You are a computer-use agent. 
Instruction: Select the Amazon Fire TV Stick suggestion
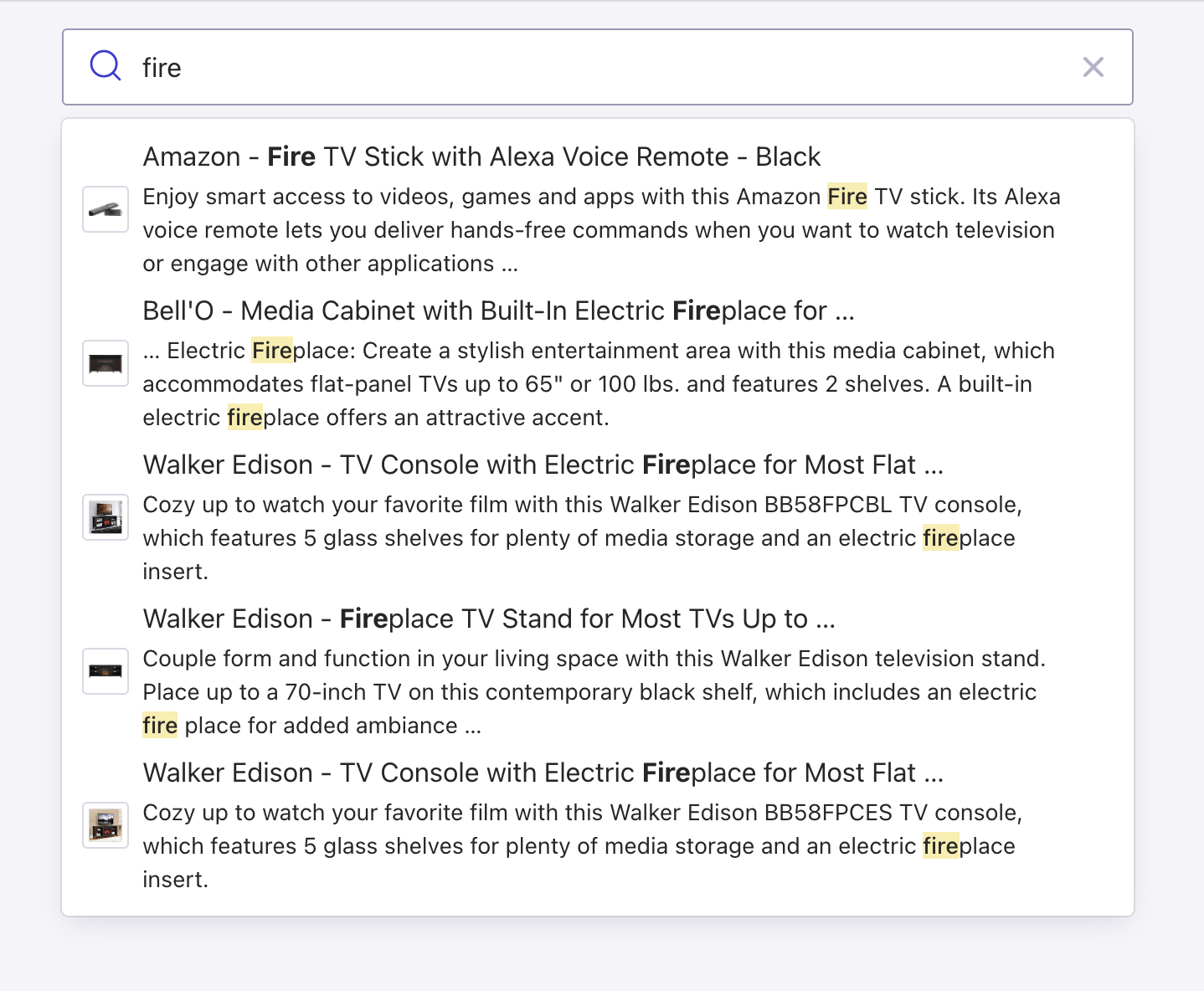pos(482,157)
